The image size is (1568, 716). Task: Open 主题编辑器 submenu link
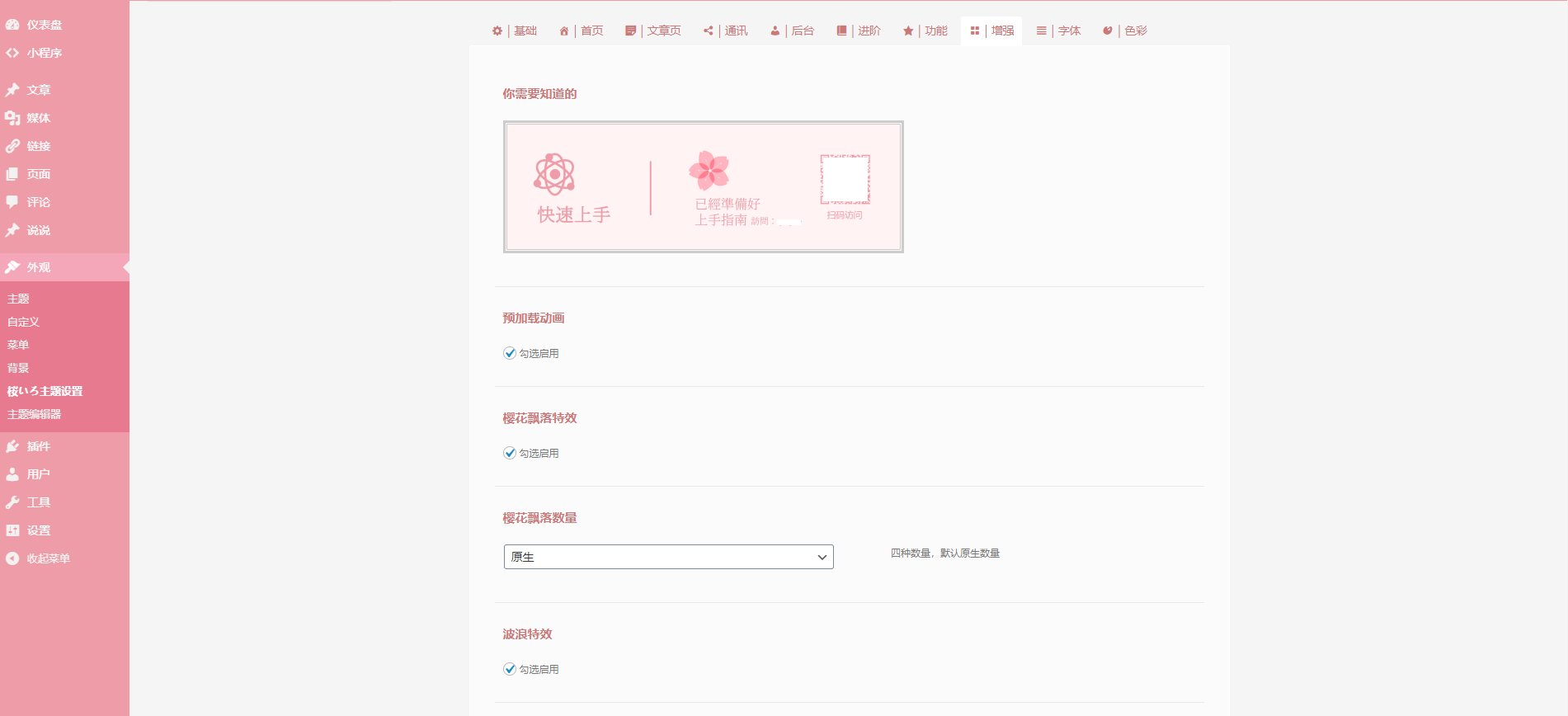pyautogui.click(x=35, y=414)
